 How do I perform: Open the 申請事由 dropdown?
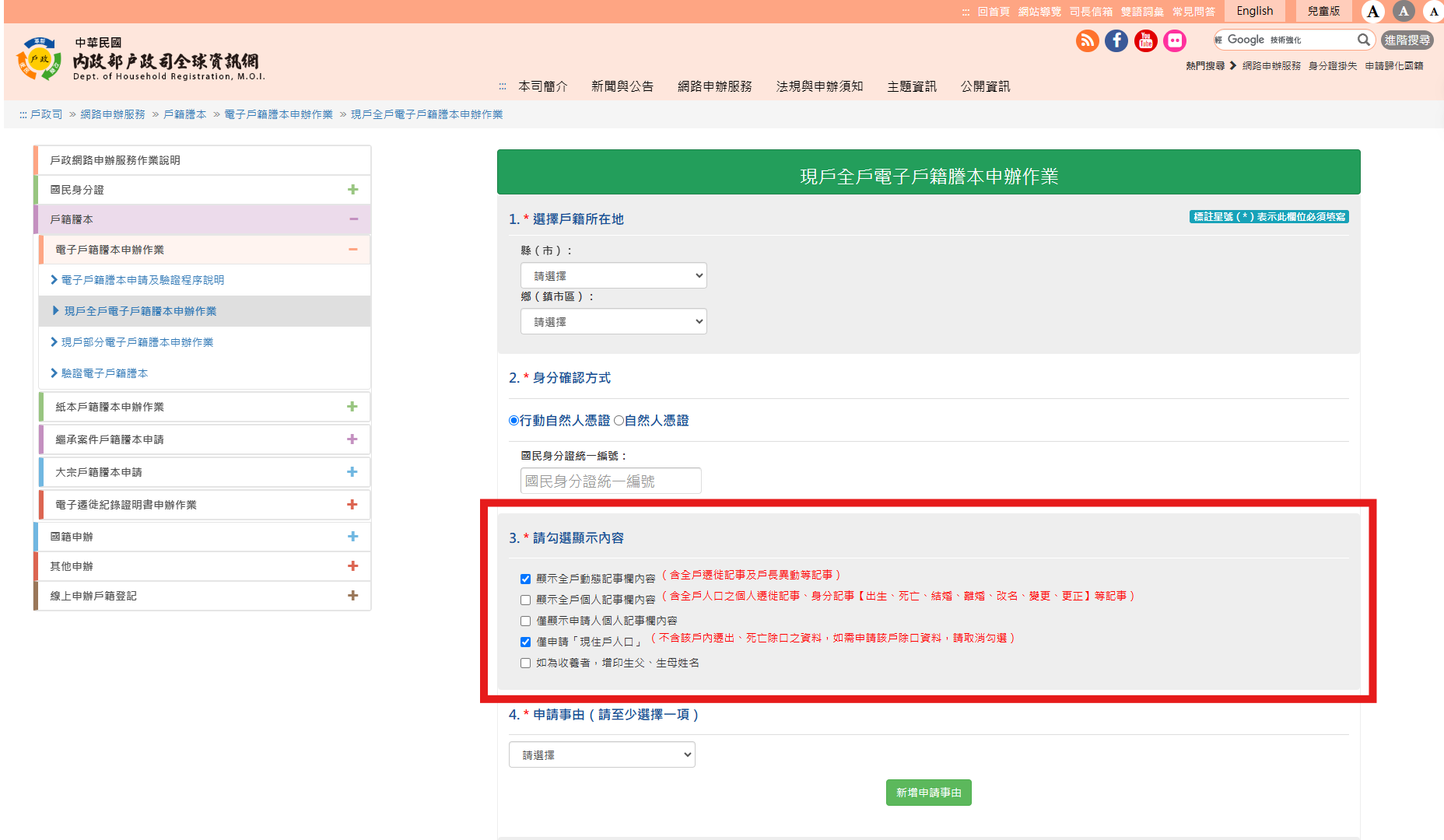coord(601,754)
